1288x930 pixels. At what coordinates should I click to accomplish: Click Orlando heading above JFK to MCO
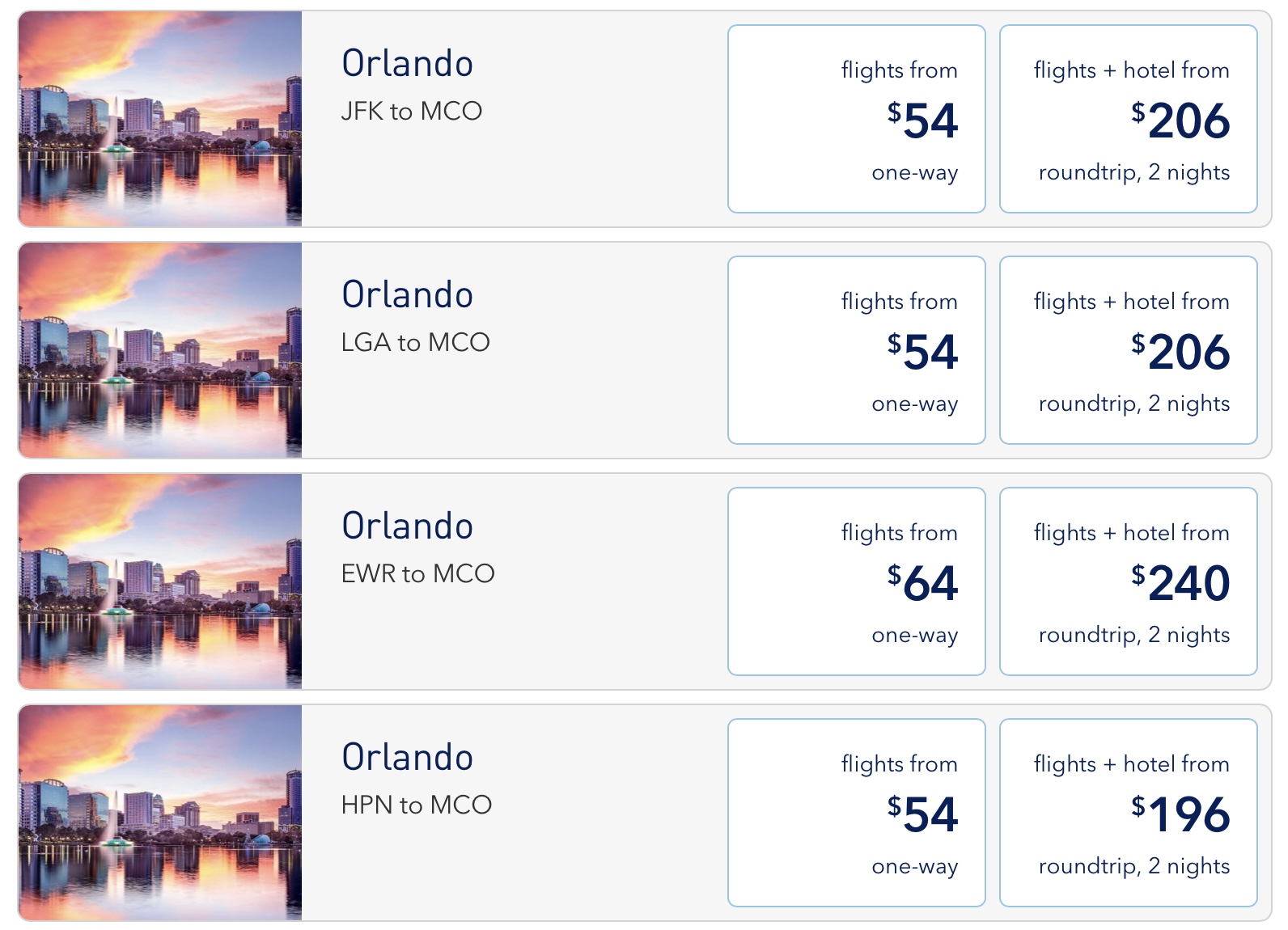point(407,64)
